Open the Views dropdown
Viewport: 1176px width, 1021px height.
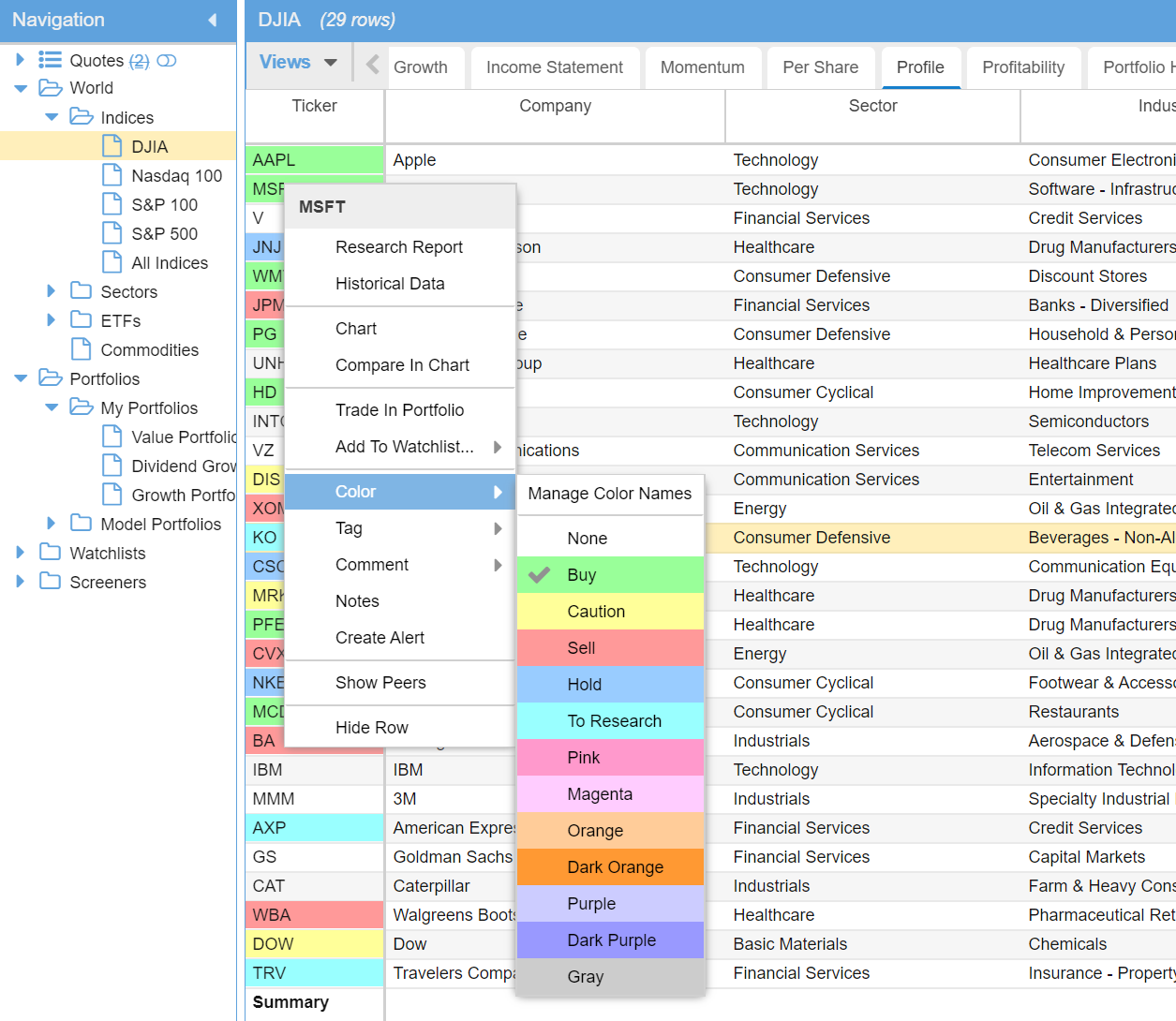coord(298,63)
